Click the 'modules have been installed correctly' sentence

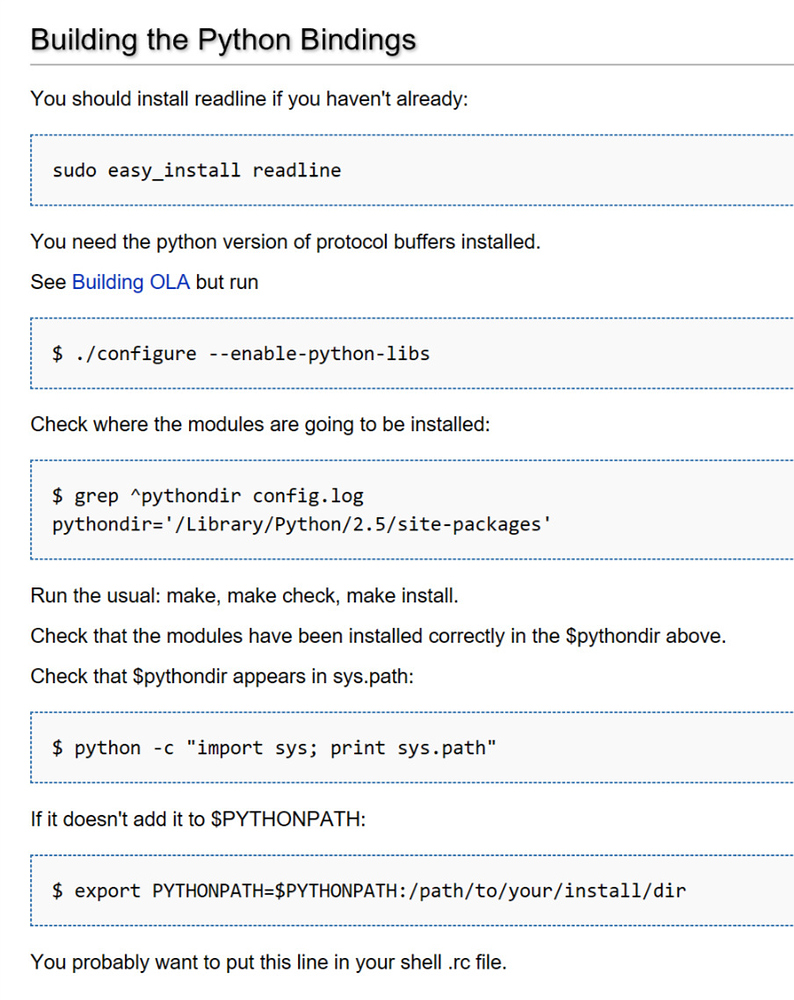378,636
